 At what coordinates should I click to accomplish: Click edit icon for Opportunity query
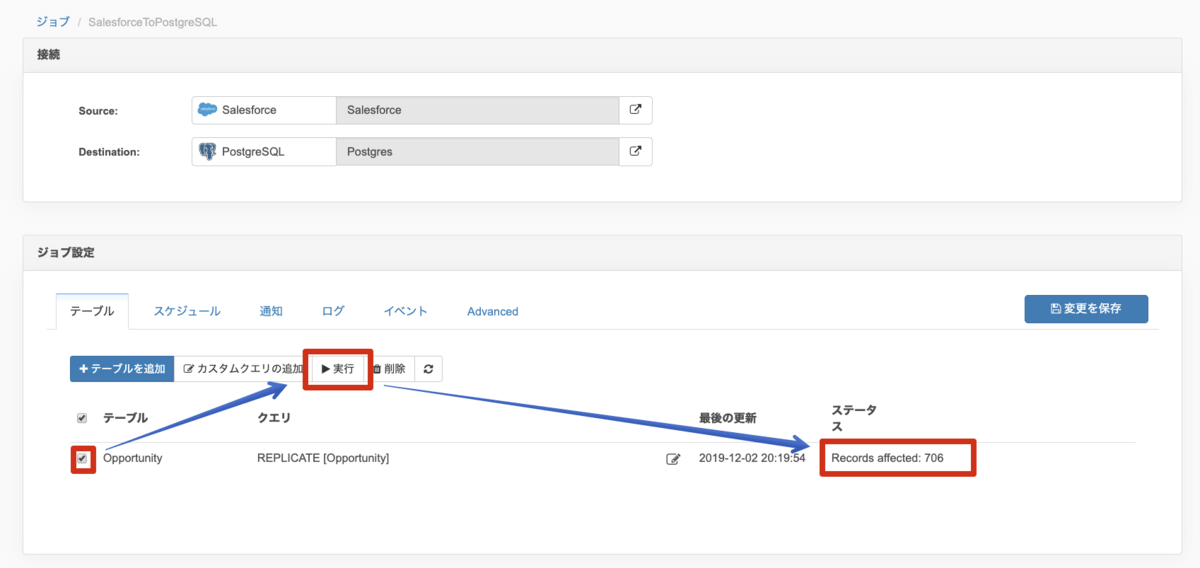click(x=673, y=459)
